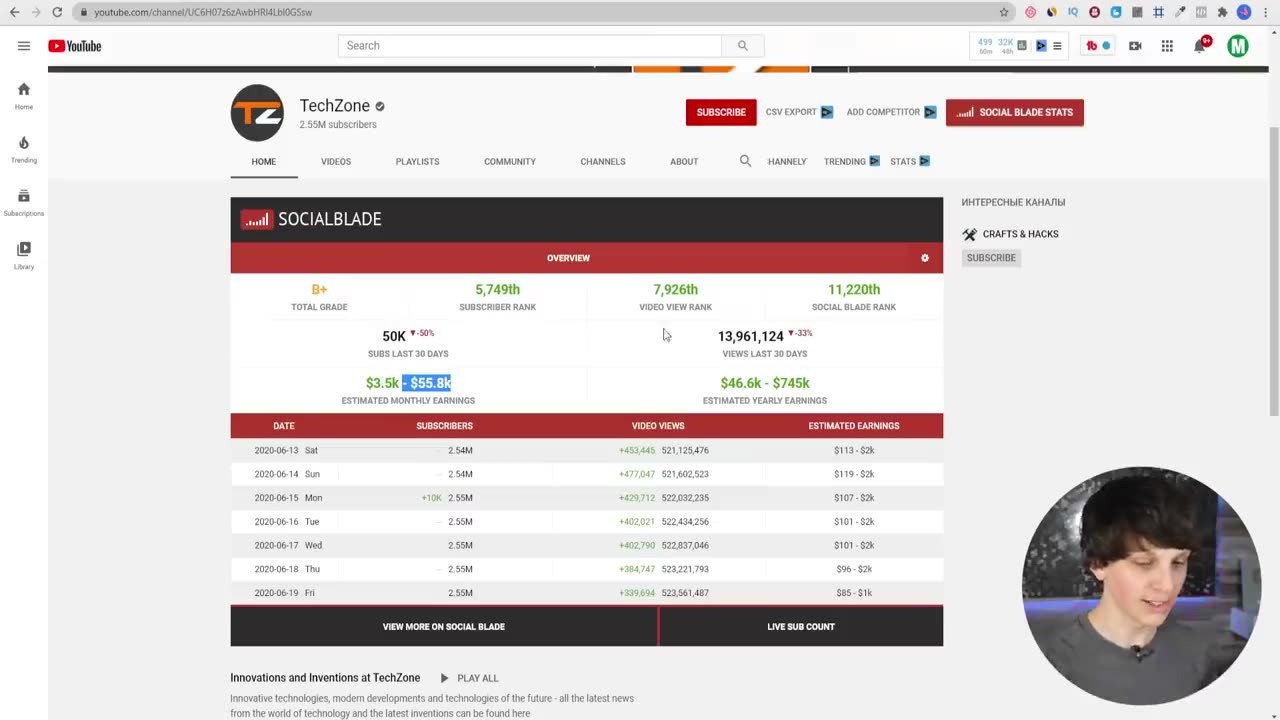1280x720 pixels.
Task: Click the hashtag grid extension icon
Action: [1158, 12]
